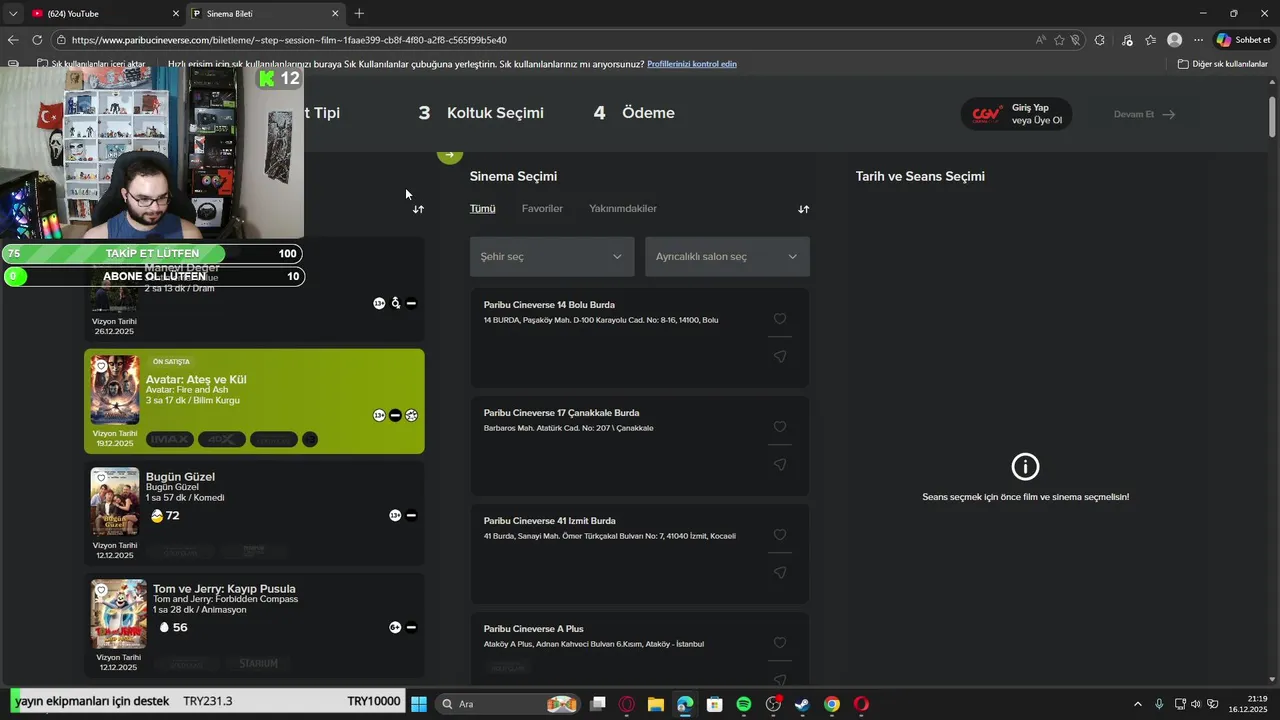
Task: Show hidden system tray icons chevron
Action: coord(1137,704)
